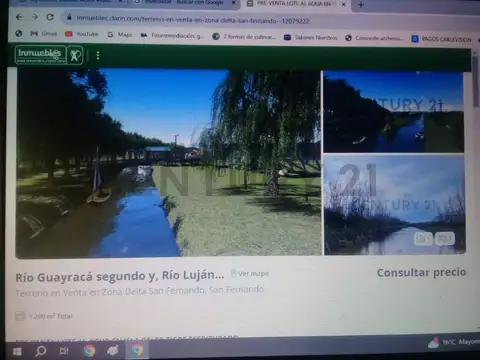Open the Windows Start menu

[17, 351]
